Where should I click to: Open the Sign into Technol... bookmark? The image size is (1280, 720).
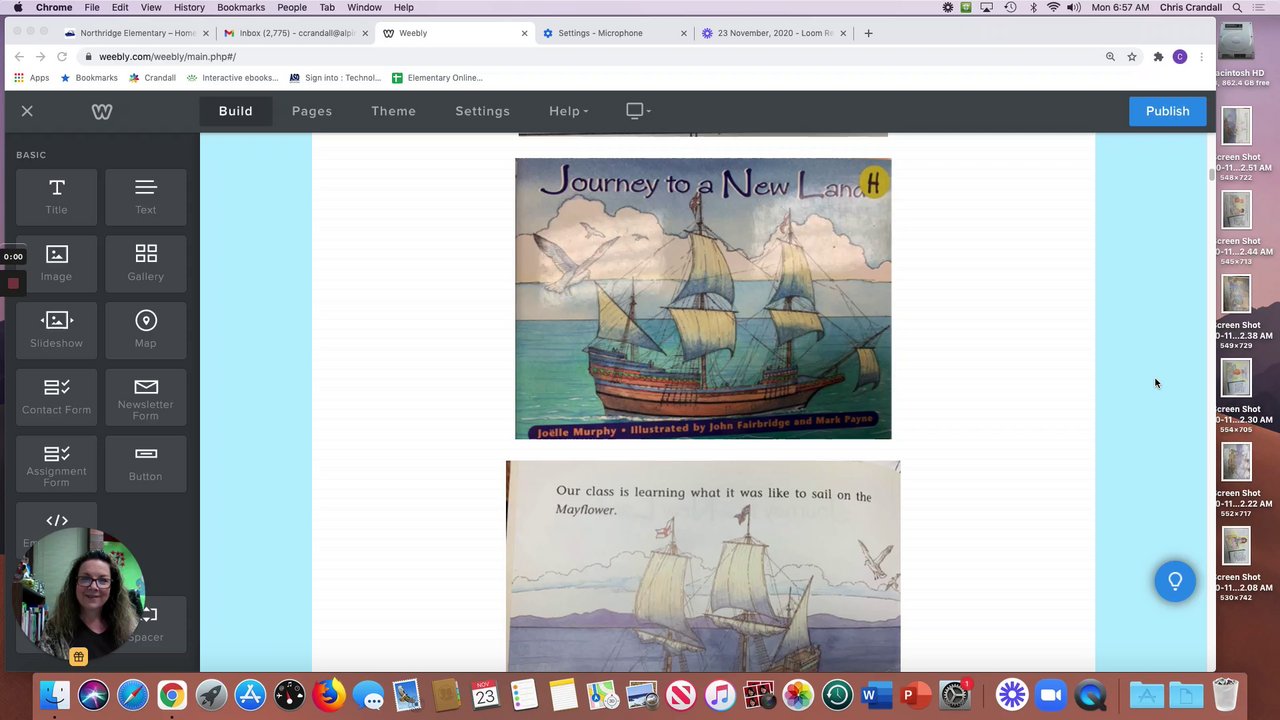335,78
